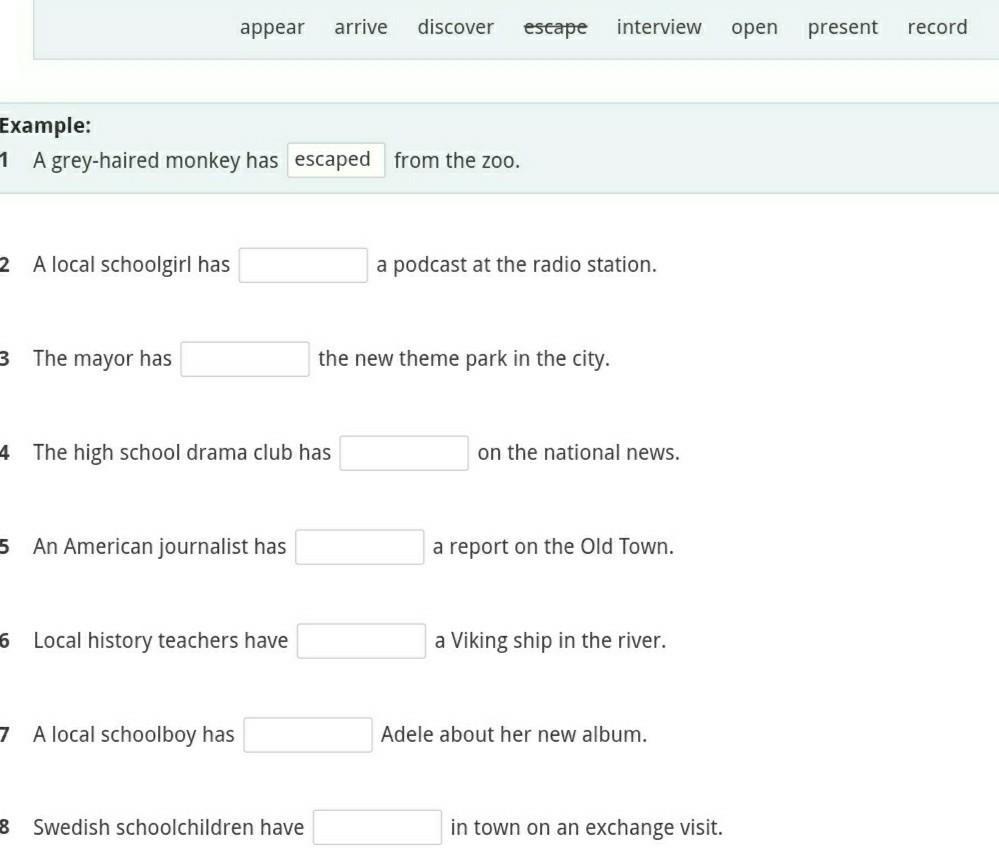This screenshot has width=999, height=856.
Task: Click the blank after 'The mayor has'
Action: (245, 359)
